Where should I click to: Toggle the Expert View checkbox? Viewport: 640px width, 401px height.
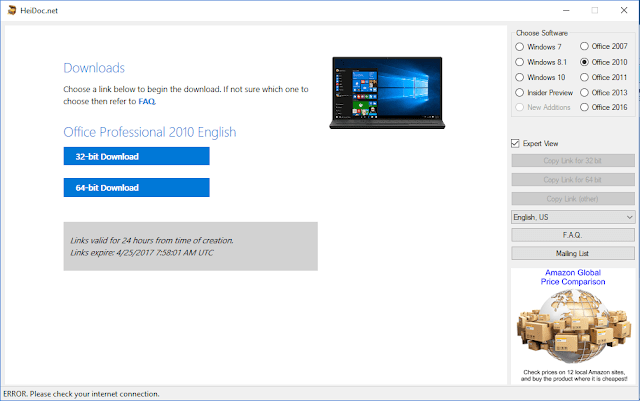(x=515, y=143)
